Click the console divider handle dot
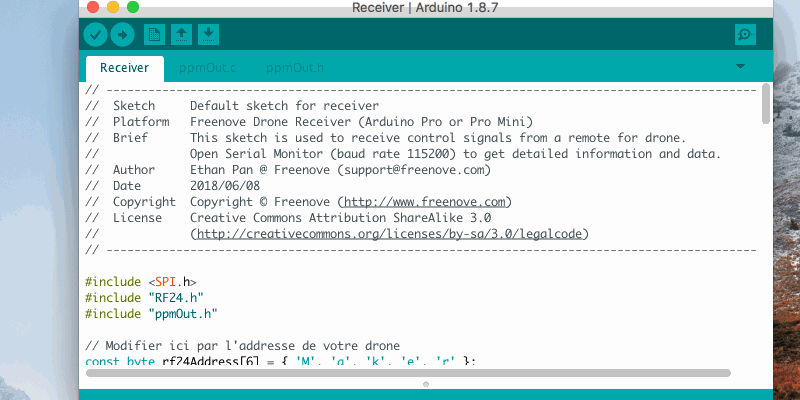The width and height of the screenshot is (800, 400). (x=426, y=384)
